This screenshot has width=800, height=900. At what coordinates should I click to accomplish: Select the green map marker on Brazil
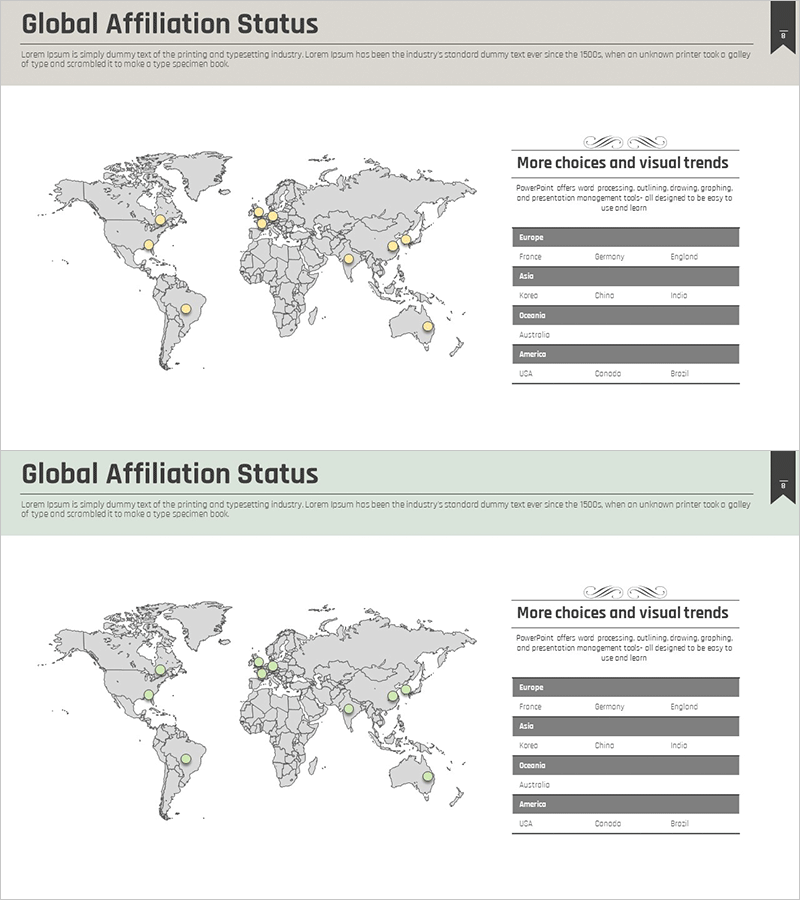(185, 759)
